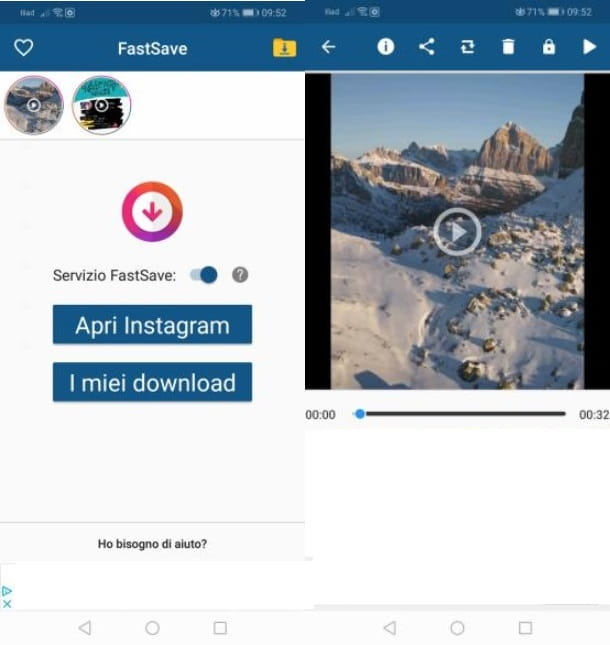Open I miei download button

(x=152, y=382)
